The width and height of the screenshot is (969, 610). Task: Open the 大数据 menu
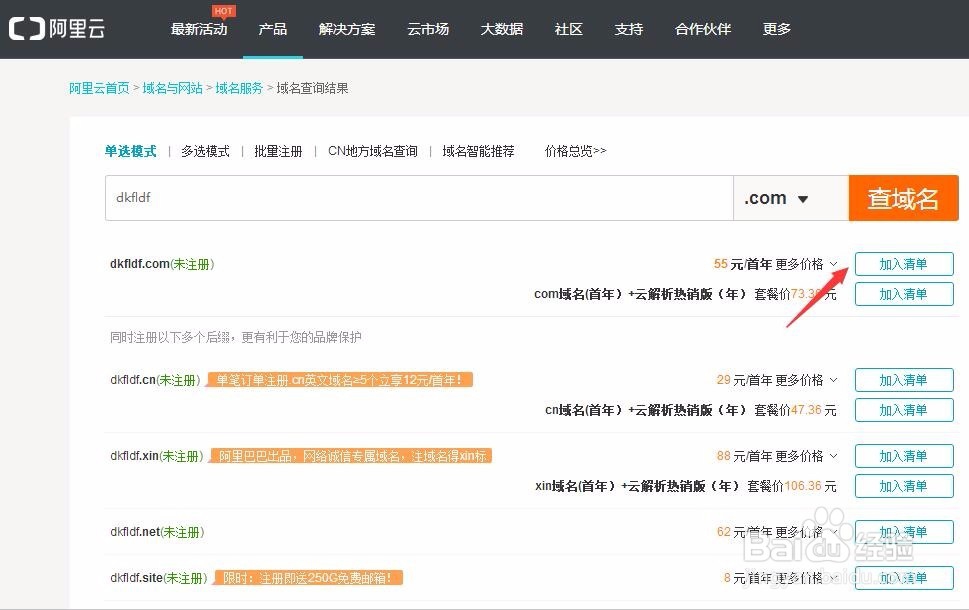point(501,29)
